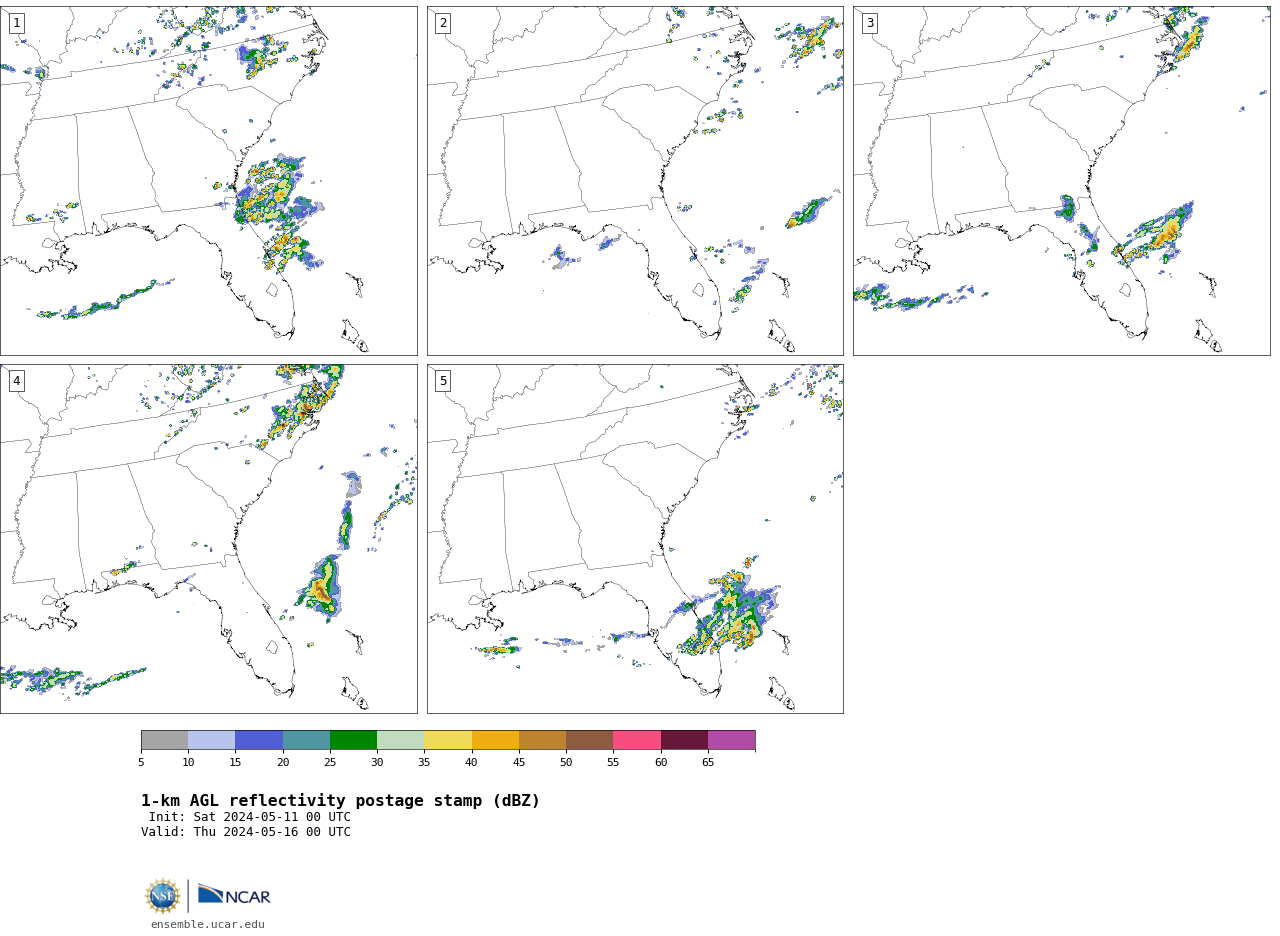
Task: Click the dark green 25-30 dBZ swatch
Action: [353, 740]
